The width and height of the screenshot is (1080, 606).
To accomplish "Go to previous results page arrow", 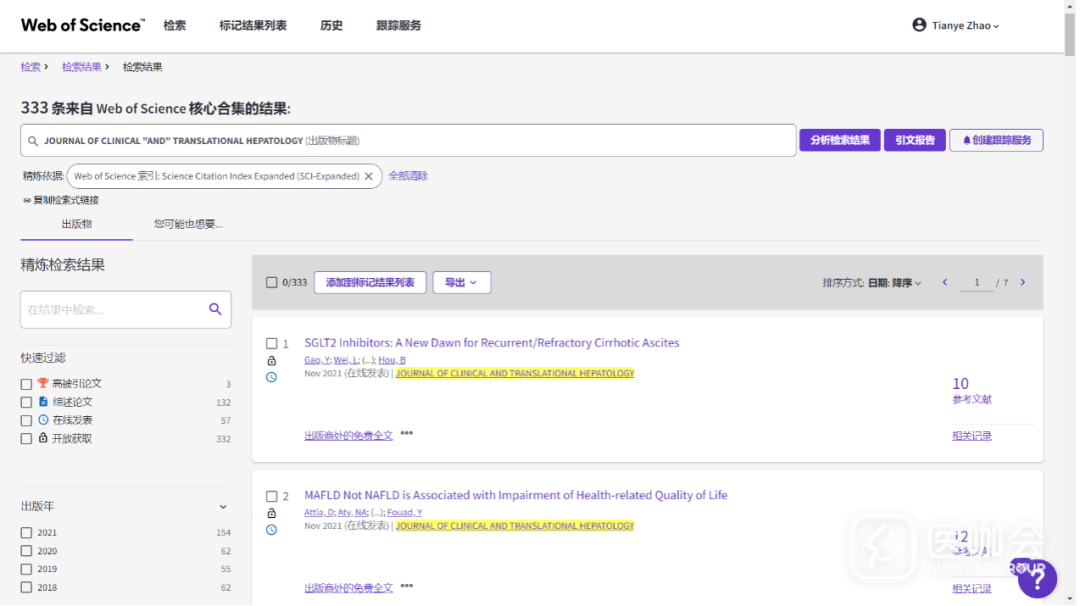I will pyautogui.click(x=945, y=283).
